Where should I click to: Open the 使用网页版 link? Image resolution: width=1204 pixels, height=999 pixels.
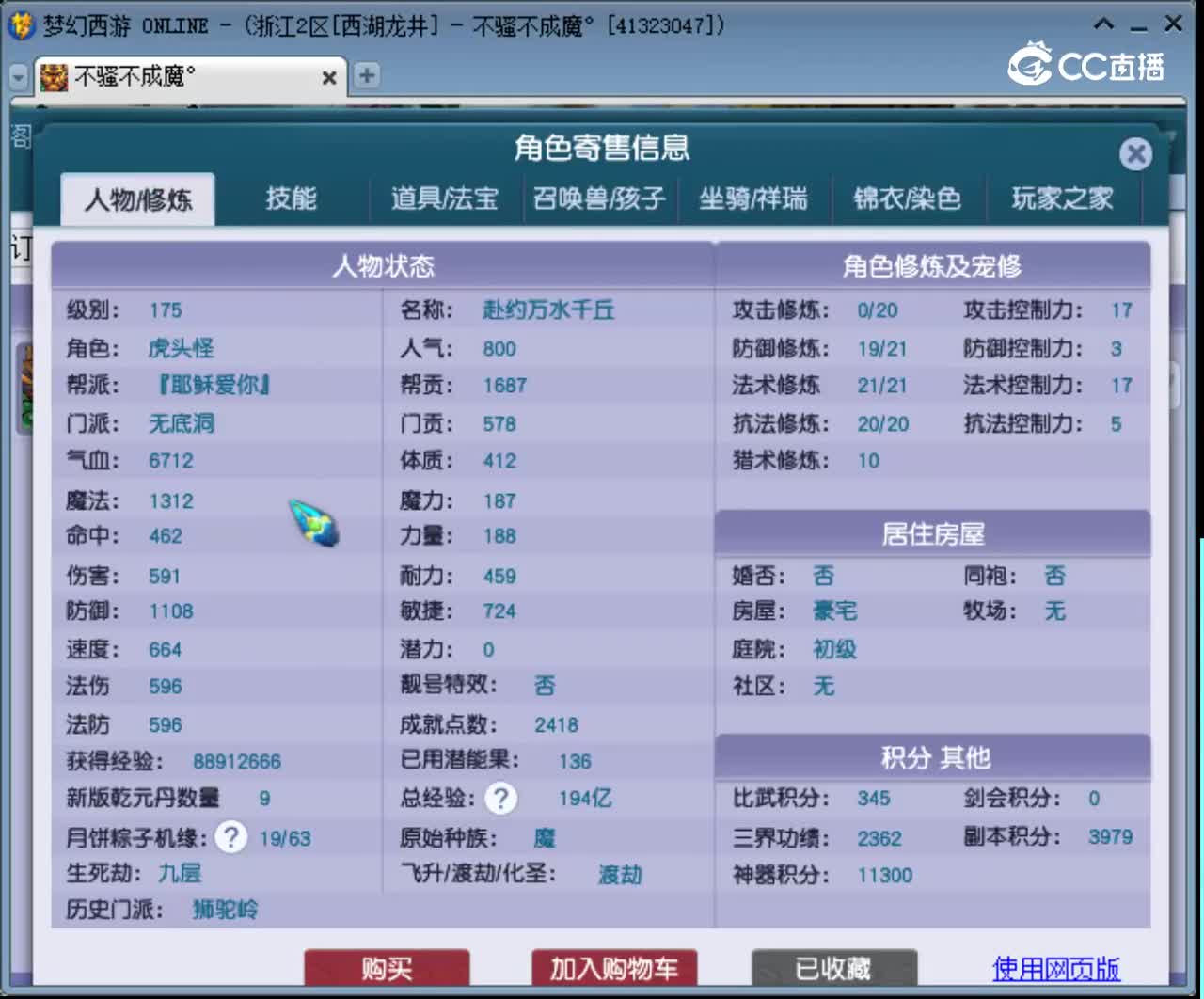pos(1056,968)
